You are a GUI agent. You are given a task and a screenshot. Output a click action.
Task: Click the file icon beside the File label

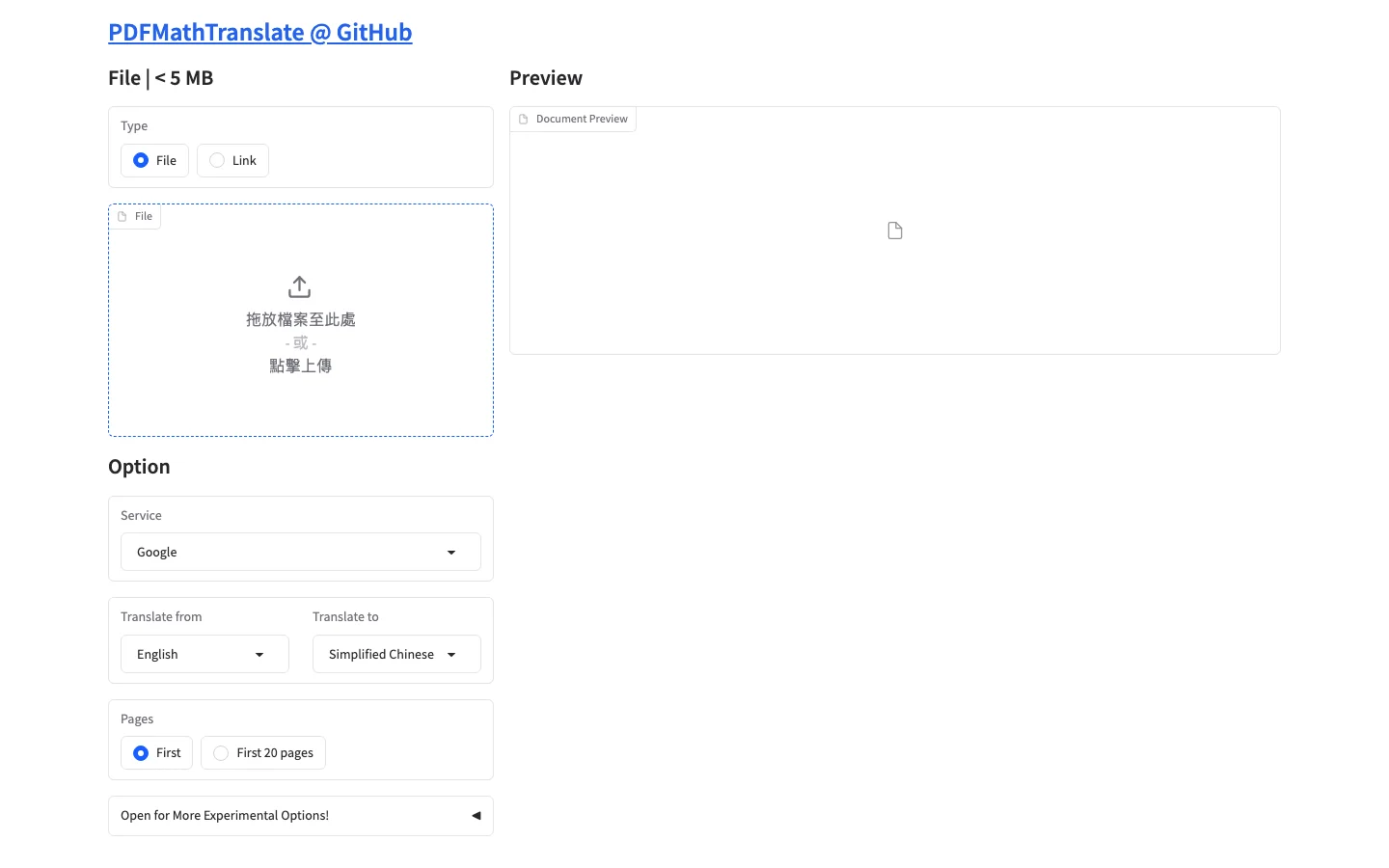[x=123, y=216]
